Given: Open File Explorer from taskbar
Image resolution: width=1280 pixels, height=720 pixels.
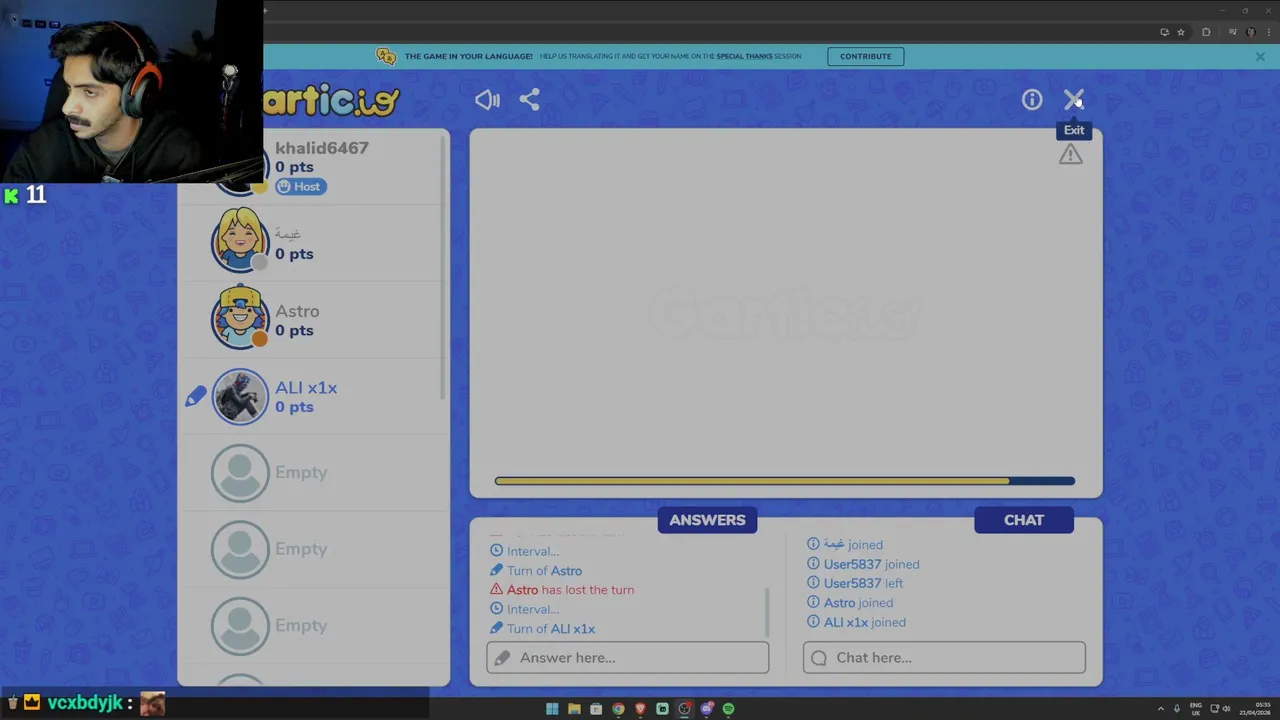Looking at the screenshot, I should point(574,709).
